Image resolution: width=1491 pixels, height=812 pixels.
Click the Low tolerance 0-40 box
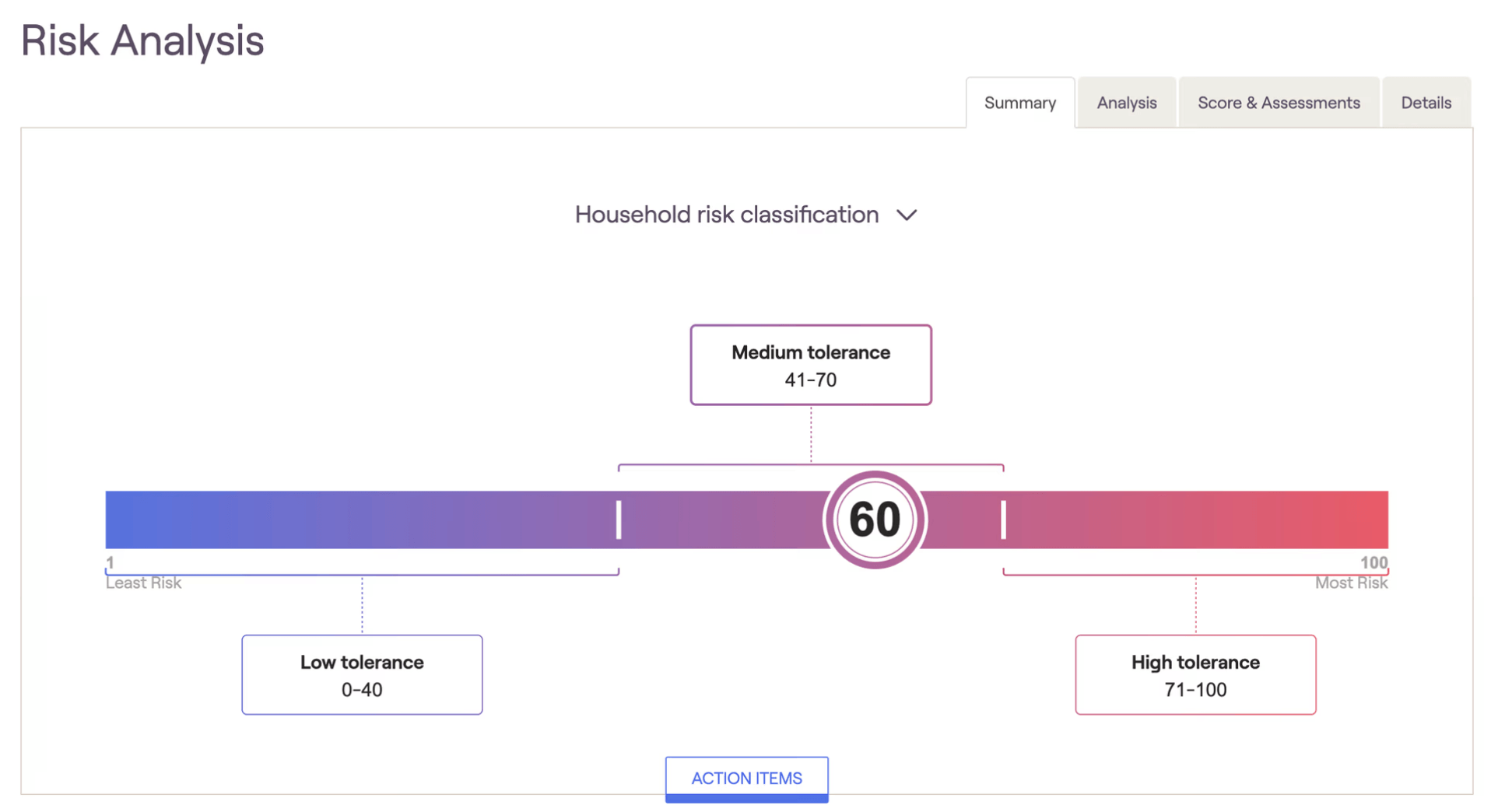tap(362, 675)
